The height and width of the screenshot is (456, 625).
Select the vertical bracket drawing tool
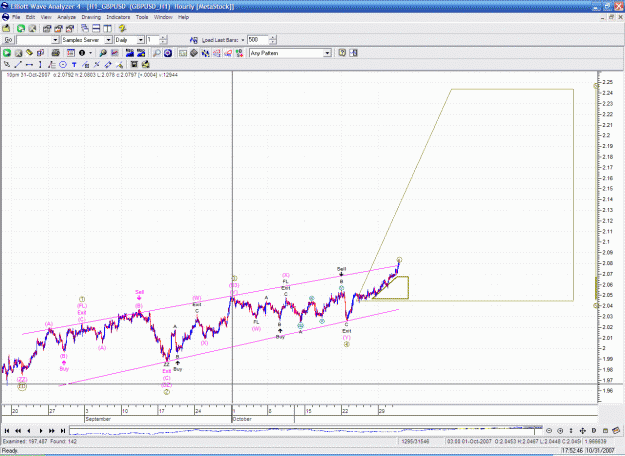point(40,65)
